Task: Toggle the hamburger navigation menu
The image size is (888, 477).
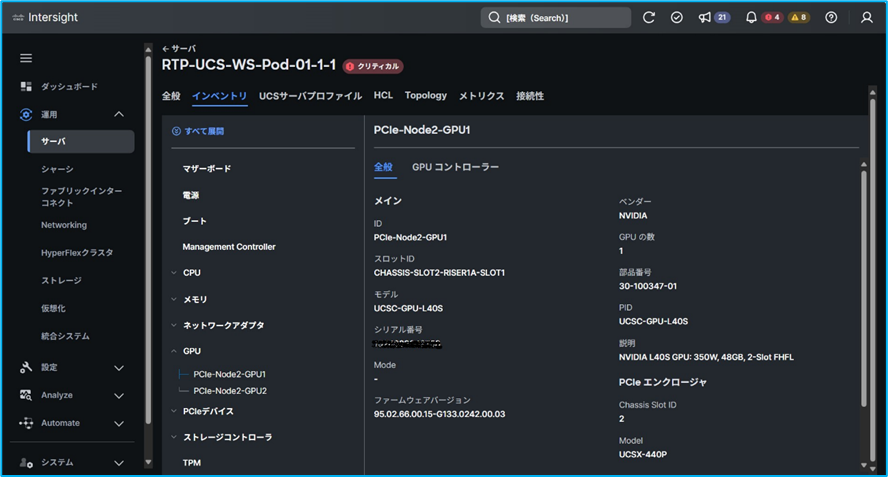Action: [x=26, y=58]
